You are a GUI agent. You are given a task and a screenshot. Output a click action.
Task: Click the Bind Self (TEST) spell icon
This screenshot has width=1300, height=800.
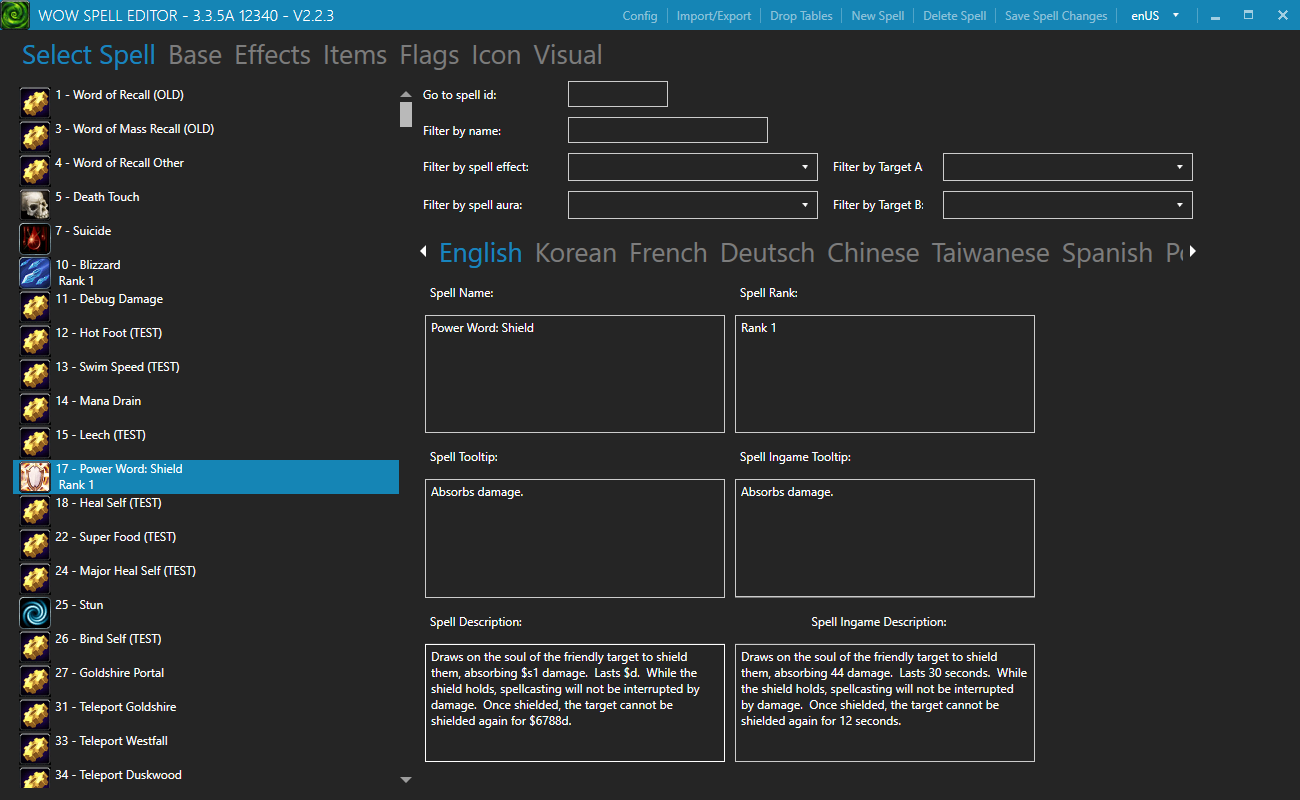(x=35, y=647)
